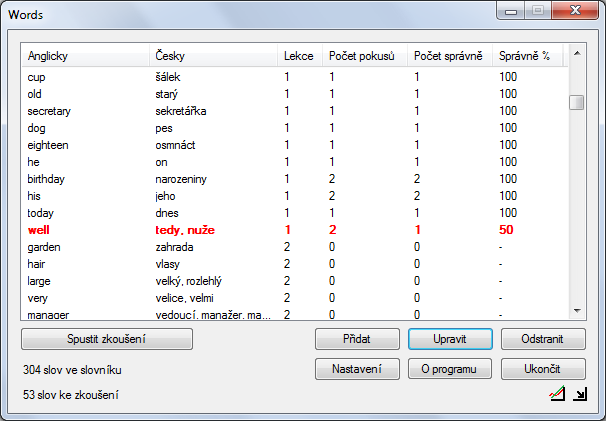Select the 'garden' row

pos(294,247)
